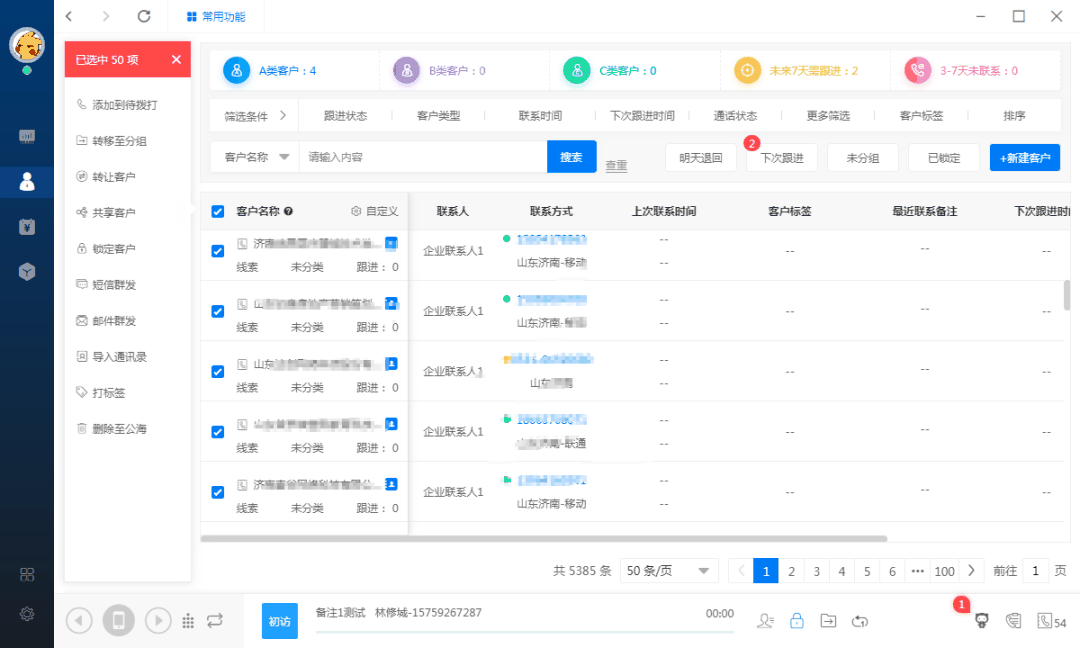Click the 明天退回 button
The image size is (1080, 648).
coord(700,158)
